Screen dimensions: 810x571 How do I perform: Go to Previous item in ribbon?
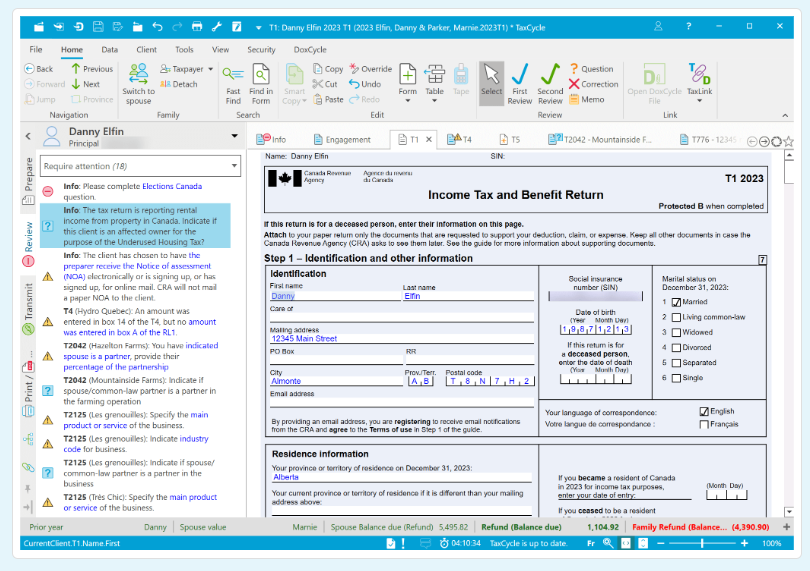[91, 69]
